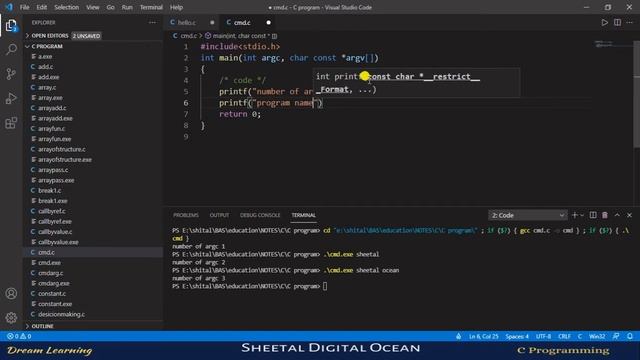Kill the terminal with trash icon

(x=605, y=215)
